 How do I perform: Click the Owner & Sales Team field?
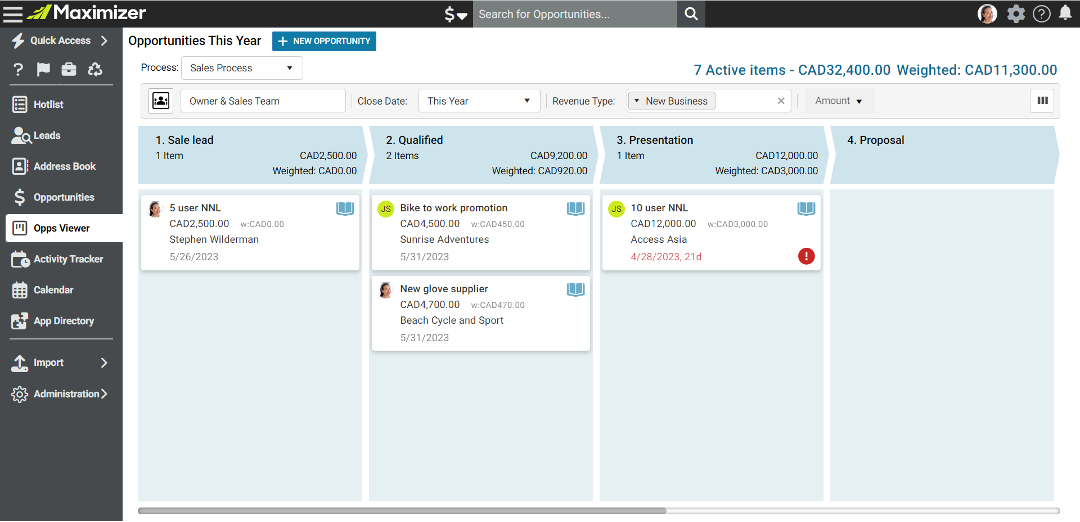click(x=262, y=101)
